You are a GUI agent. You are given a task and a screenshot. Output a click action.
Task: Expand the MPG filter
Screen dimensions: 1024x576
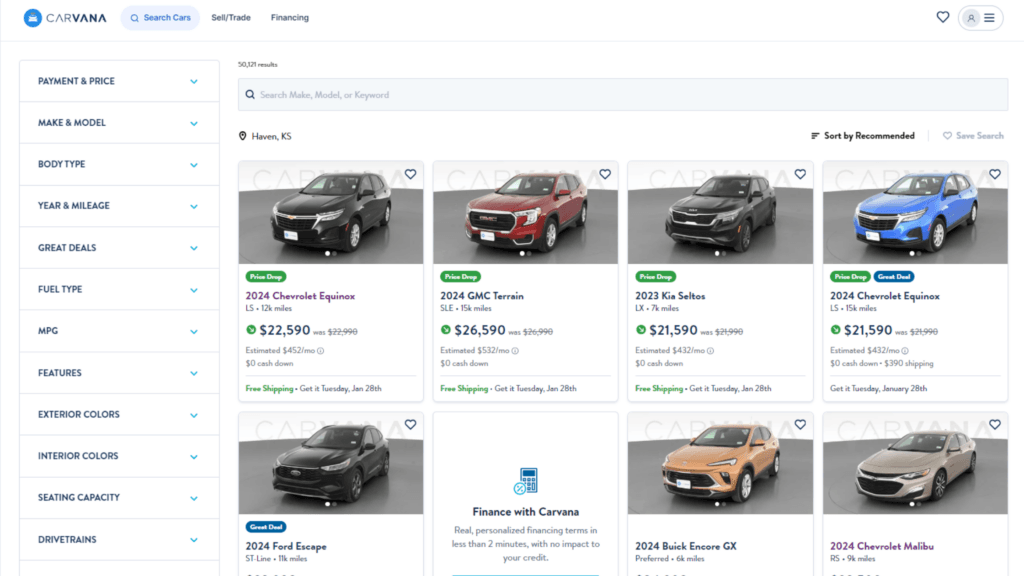119,331
